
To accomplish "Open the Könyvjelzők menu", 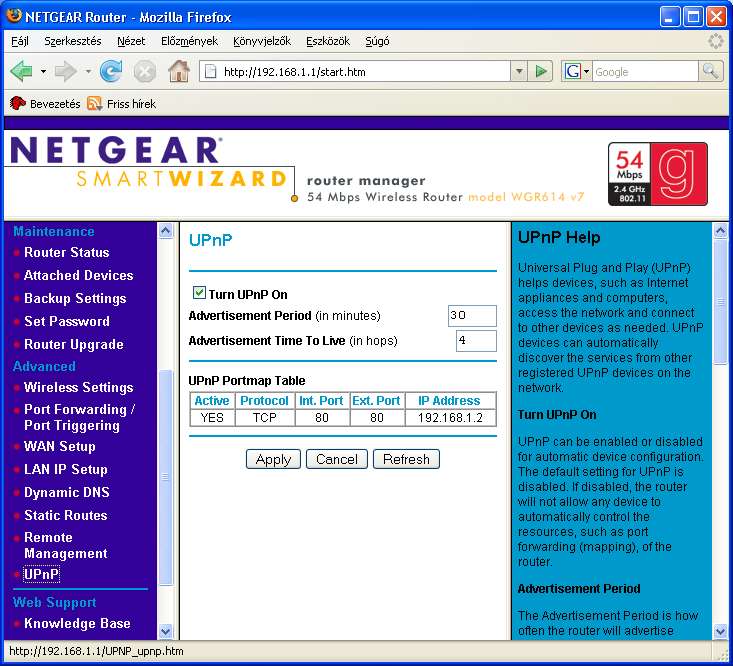I will pos(262,41).
